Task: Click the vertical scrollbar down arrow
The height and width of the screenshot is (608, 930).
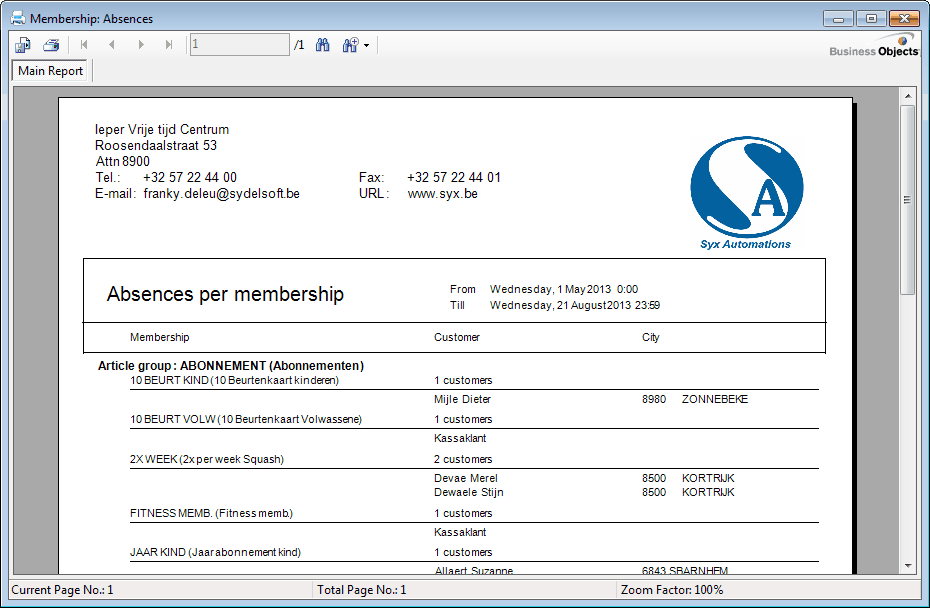Action: [x=908, y=565]
